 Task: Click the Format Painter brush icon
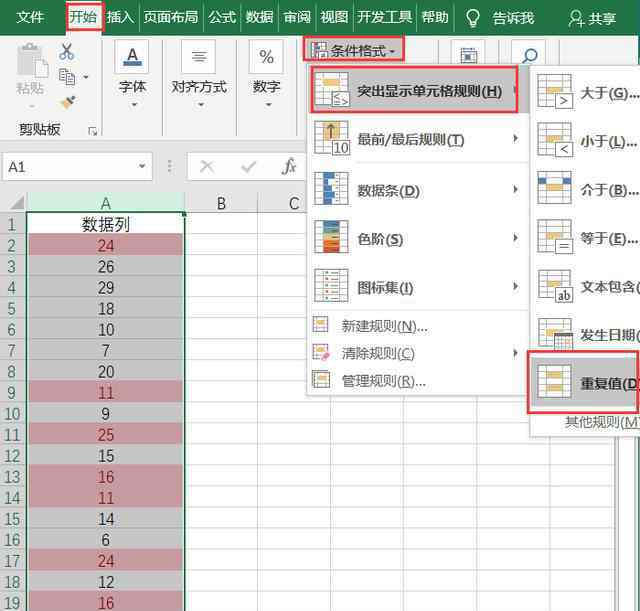coord(67,102)
